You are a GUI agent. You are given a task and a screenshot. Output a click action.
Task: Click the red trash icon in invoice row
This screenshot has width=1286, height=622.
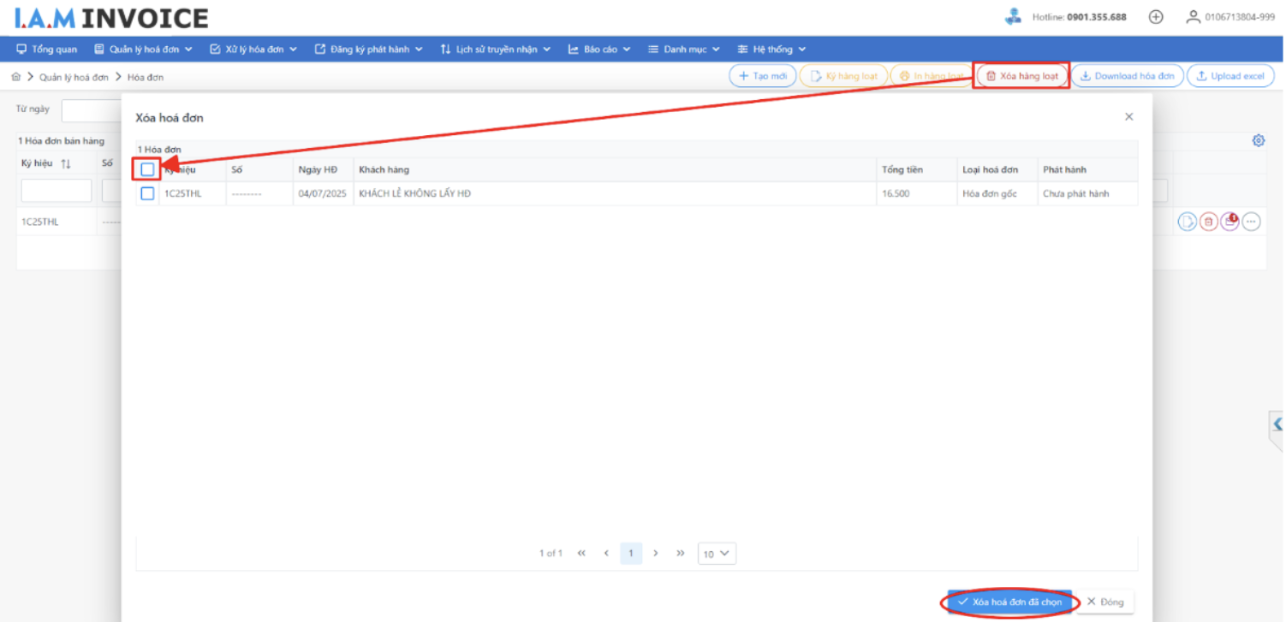(1208, 222)
